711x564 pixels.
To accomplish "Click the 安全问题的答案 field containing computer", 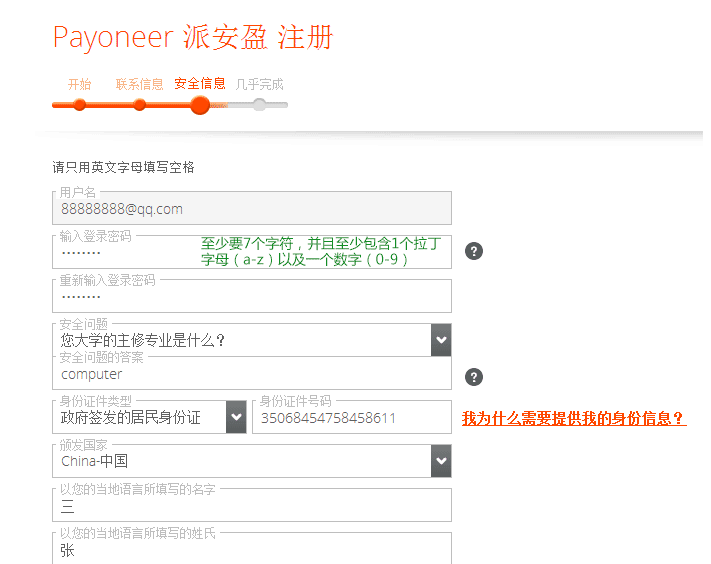I will tap(252, 373).
